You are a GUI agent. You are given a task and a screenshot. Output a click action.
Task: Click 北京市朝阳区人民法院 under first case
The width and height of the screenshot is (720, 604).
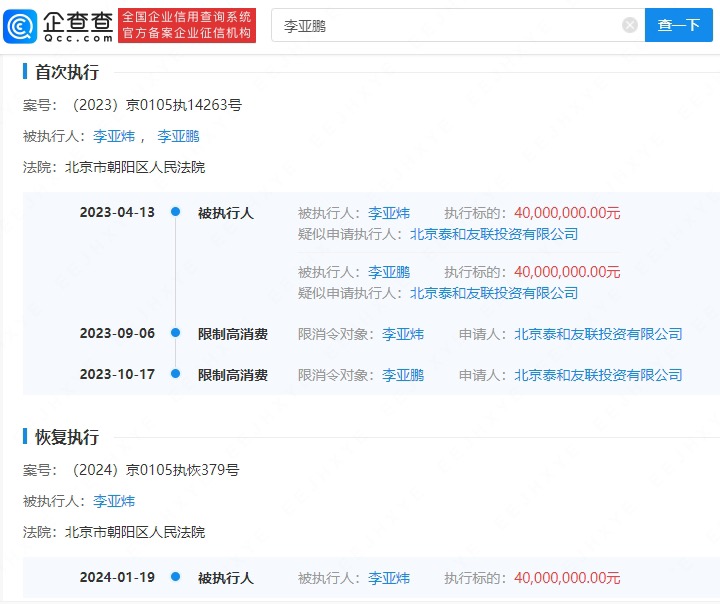click(x=135, y=167)
